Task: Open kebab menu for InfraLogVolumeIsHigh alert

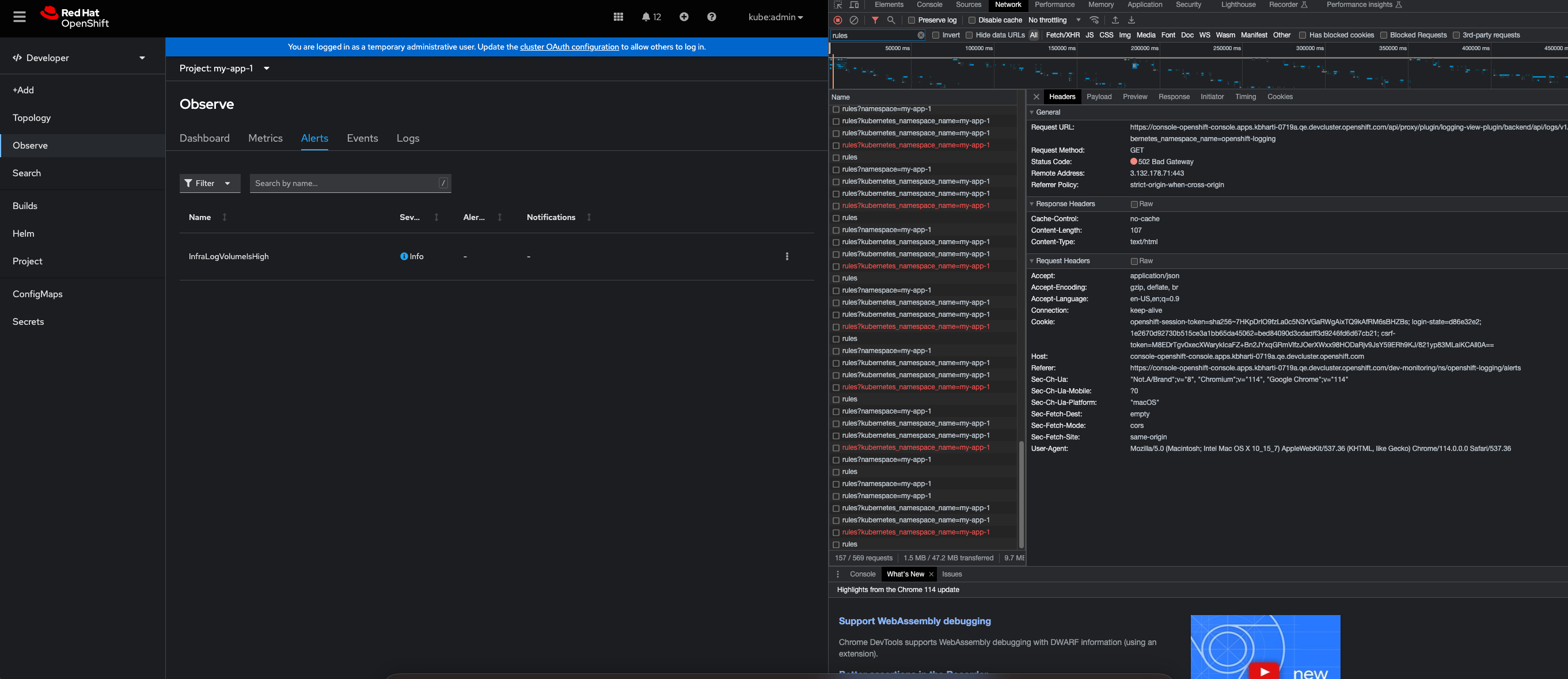Action: 787,256
